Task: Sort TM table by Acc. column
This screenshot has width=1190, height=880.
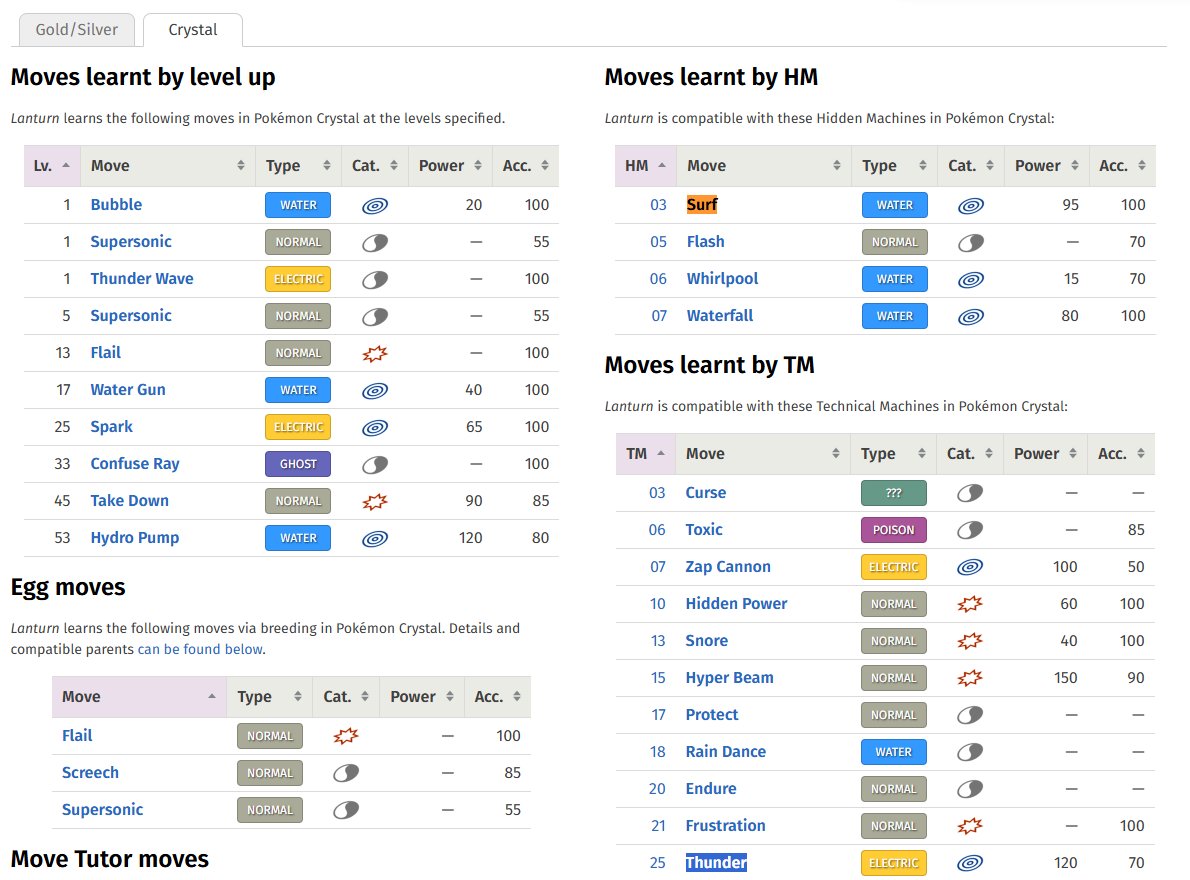Action: (1121, 454)
